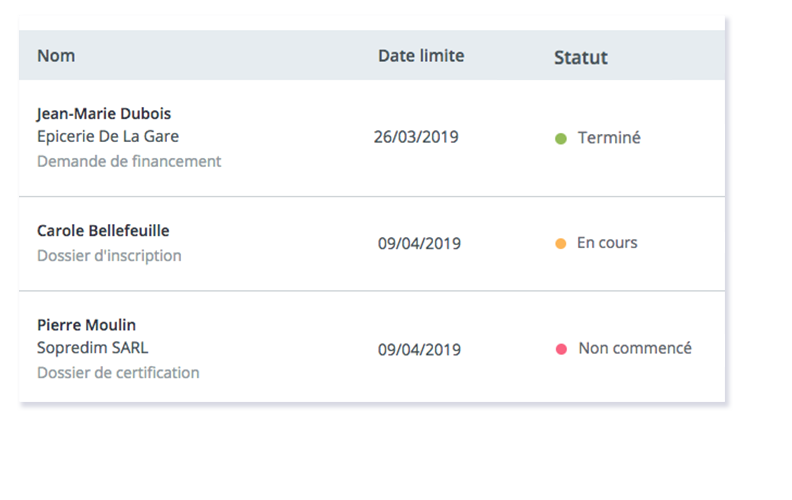
Task: Sort by the Date limite column header
Action: coord(421,56)
